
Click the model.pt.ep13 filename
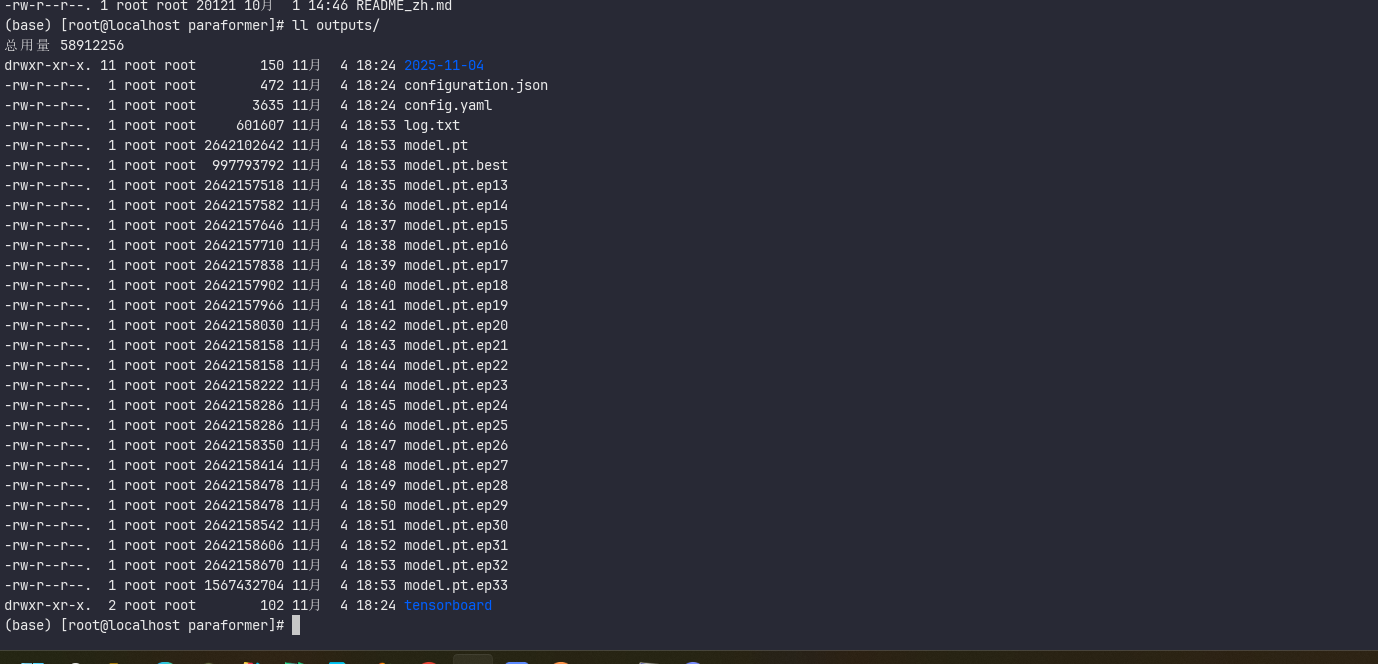(456, 186)
